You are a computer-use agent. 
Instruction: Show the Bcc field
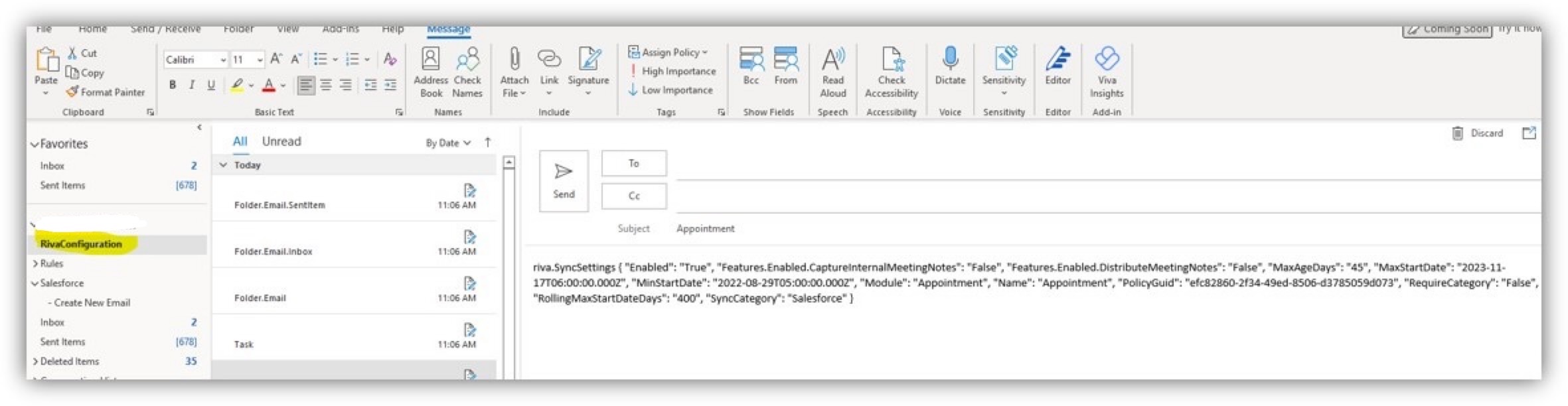[751, 66]
